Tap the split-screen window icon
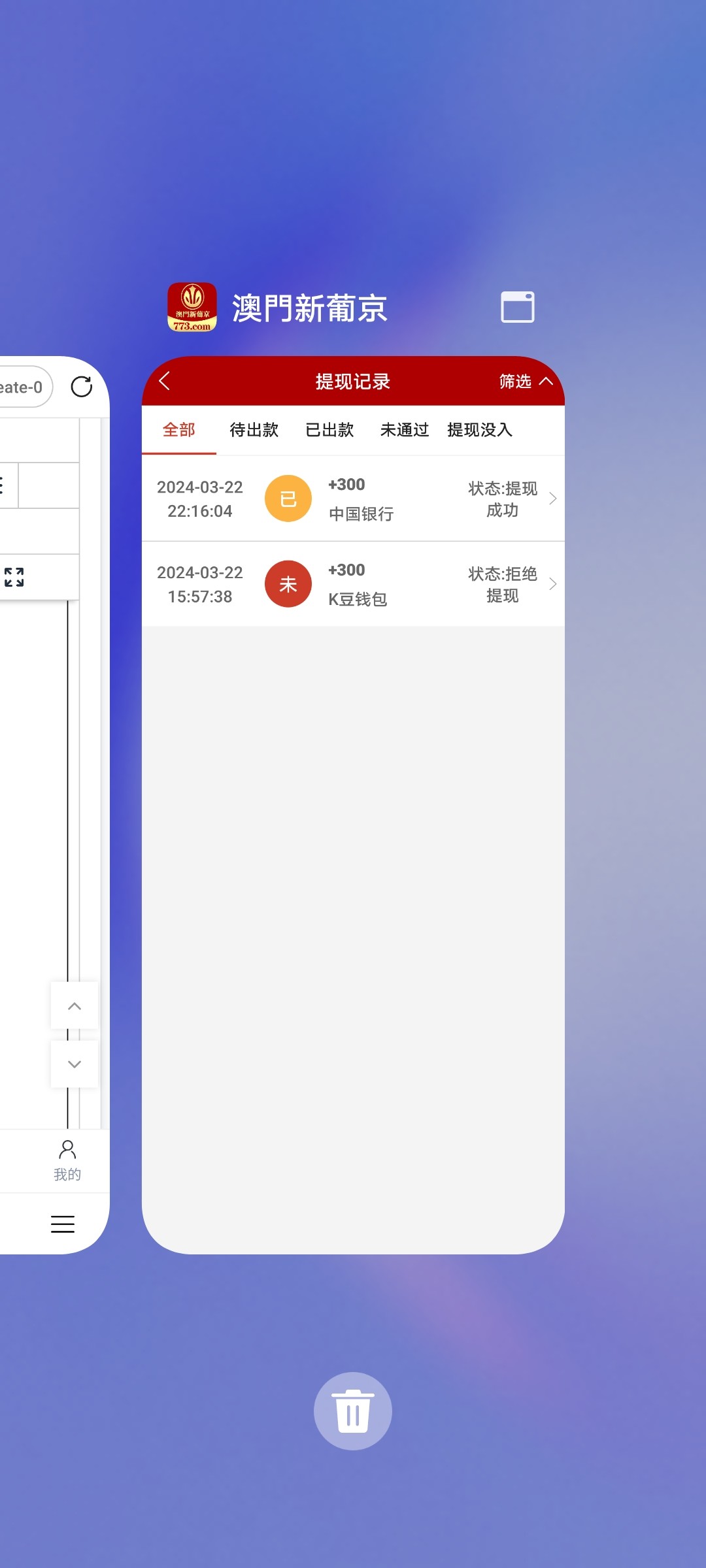The width and height of the screenshot is (706, 1568). (517, 307)
